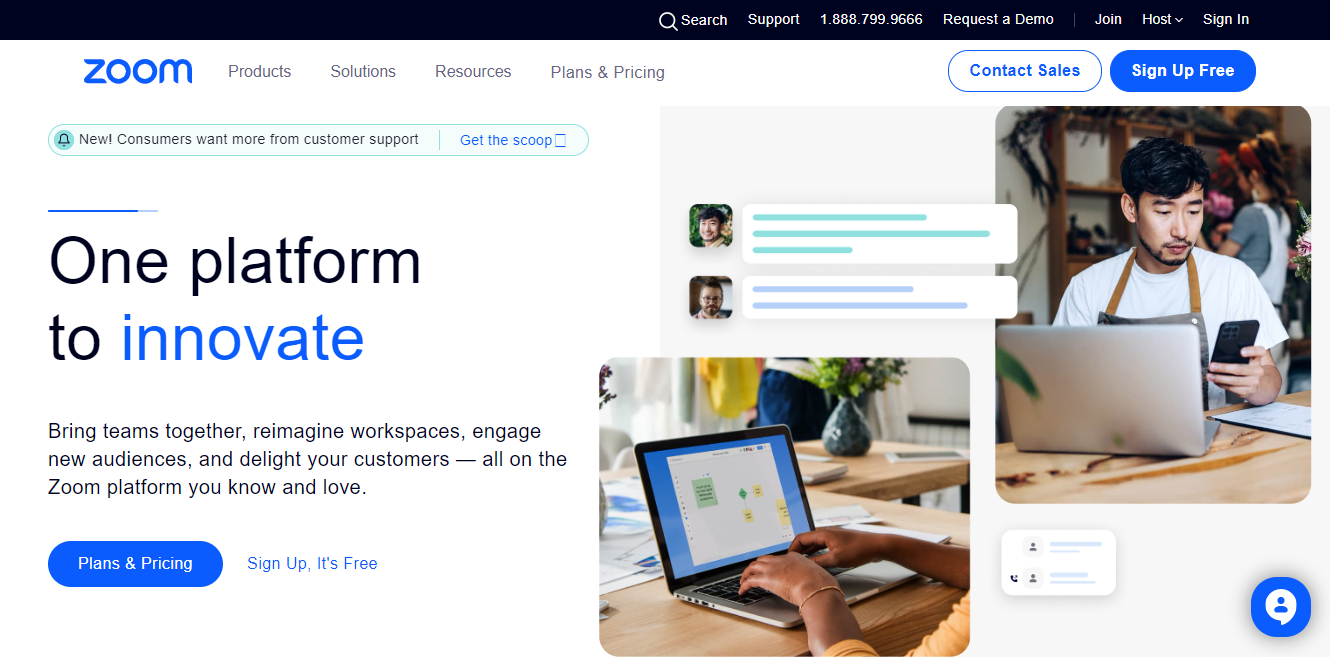Click the Zoom logo
Screen dimensions: 1330x657
(138, 71)
